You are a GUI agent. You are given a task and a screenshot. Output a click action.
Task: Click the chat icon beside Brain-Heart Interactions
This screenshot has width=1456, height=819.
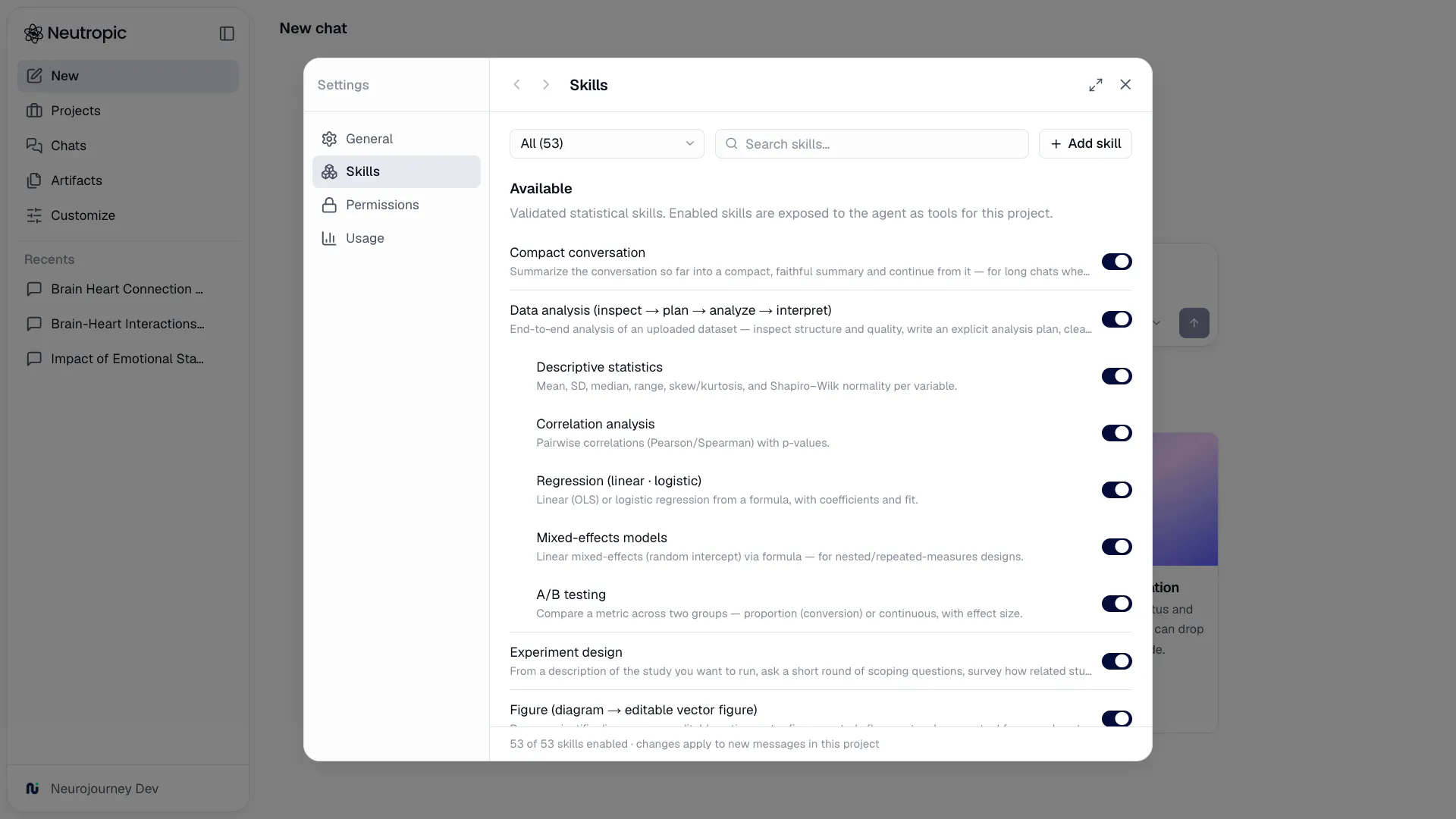point(34,324)
